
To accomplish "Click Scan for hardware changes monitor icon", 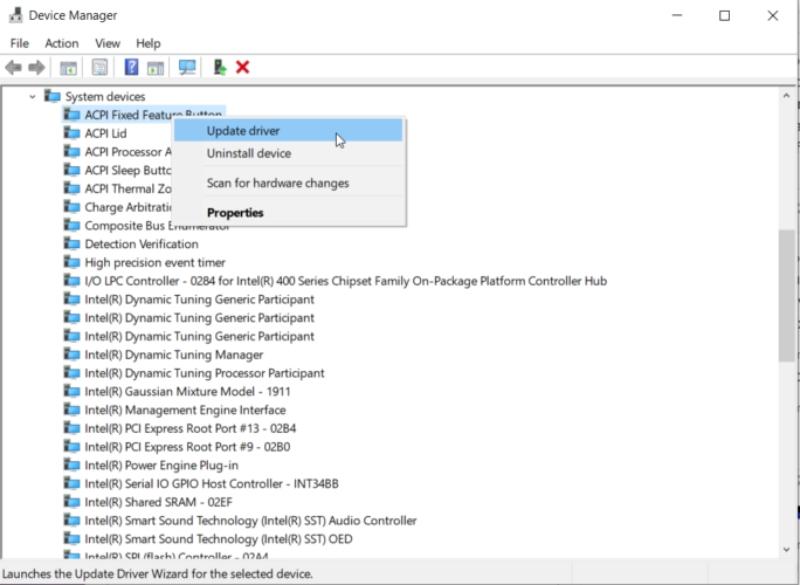I will click(187, 67).
